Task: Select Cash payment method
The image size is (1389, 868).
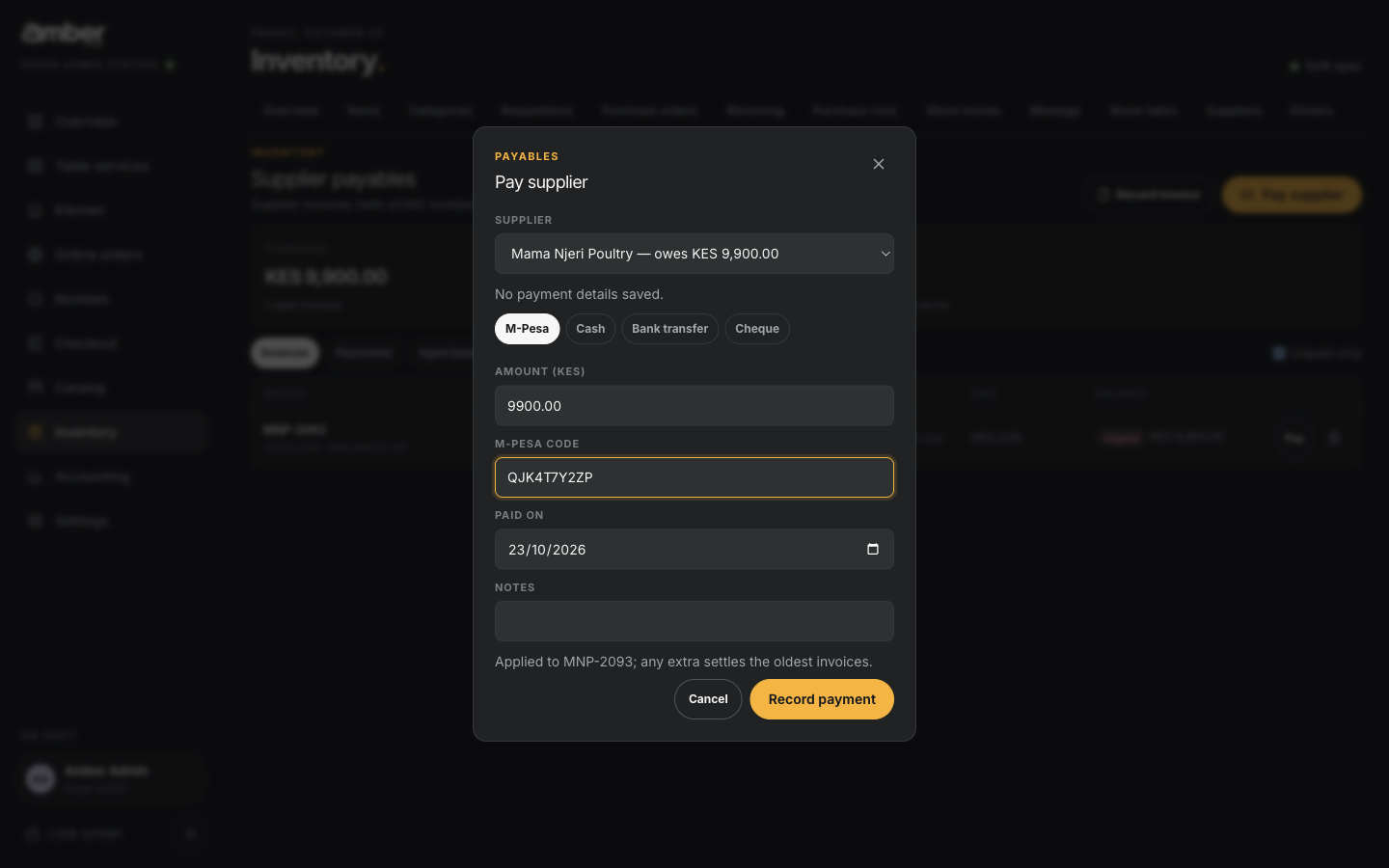Action: tap(590, 329)
